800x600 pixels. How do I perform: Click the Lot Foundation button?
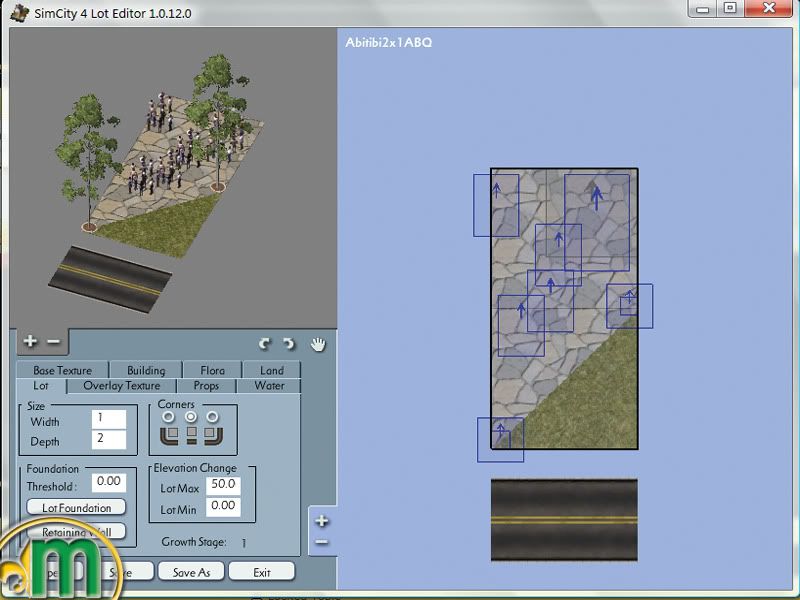(76, 507)
